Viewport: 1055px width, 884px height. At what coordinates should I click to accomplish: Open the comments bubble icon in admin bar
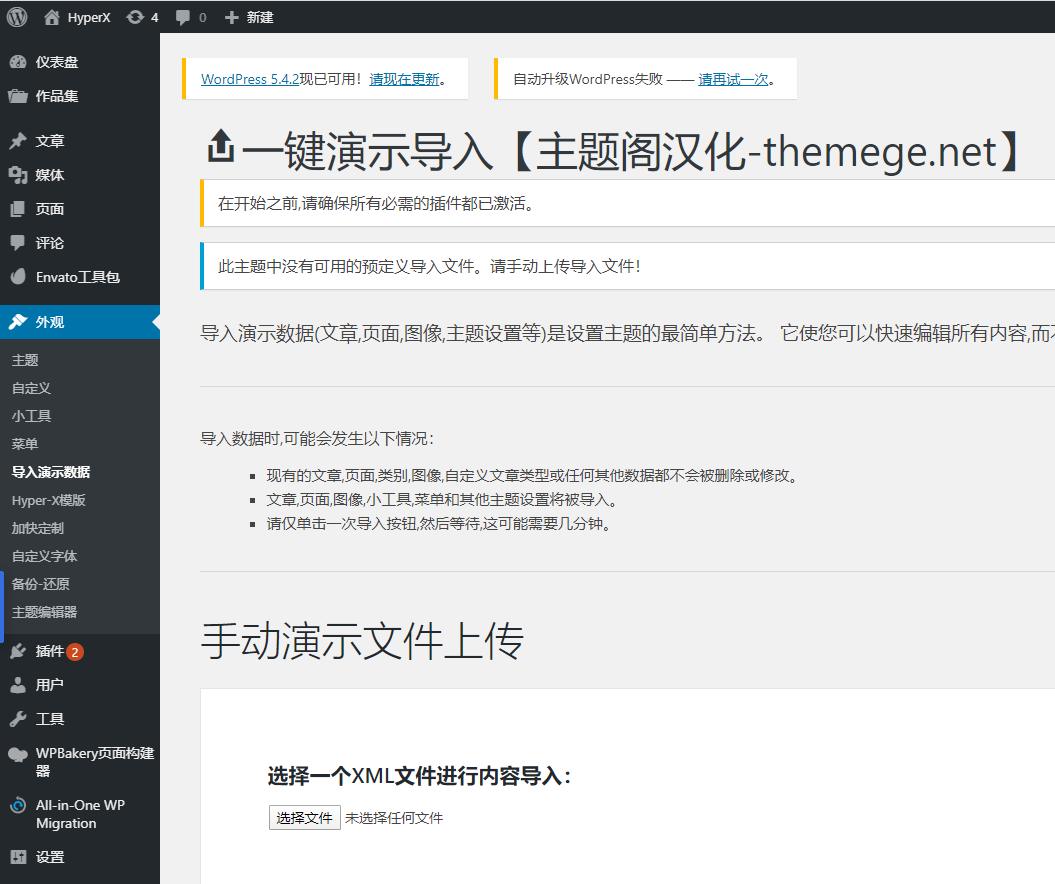182,17
